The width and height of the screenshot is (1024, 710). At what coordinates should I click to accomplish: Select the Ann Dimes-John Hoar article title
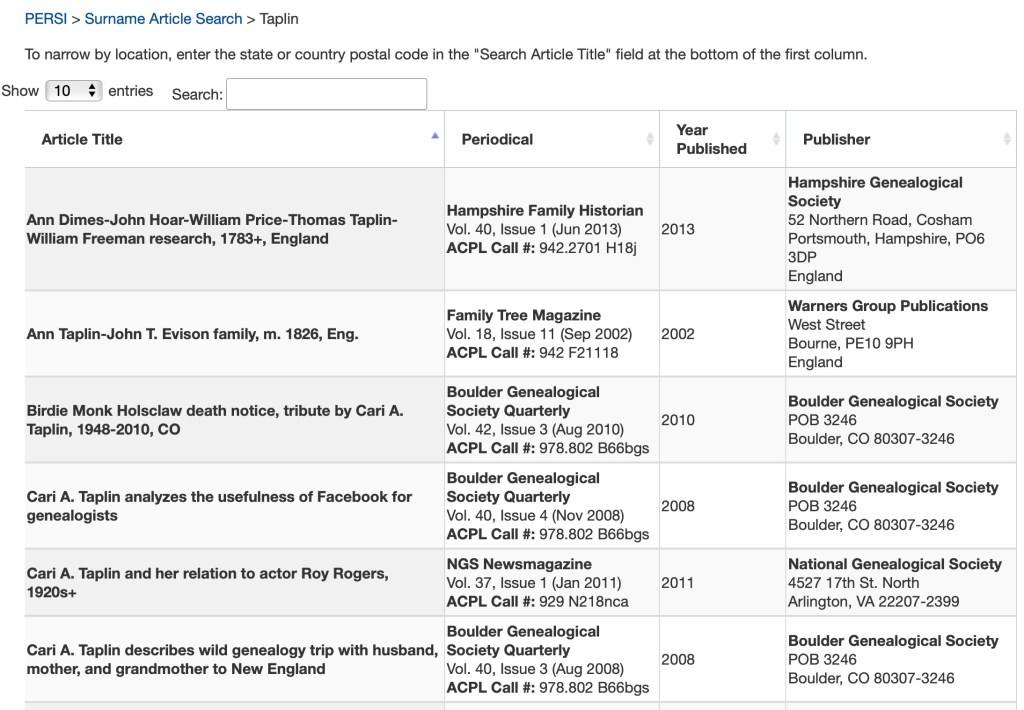tap(212, 229)
